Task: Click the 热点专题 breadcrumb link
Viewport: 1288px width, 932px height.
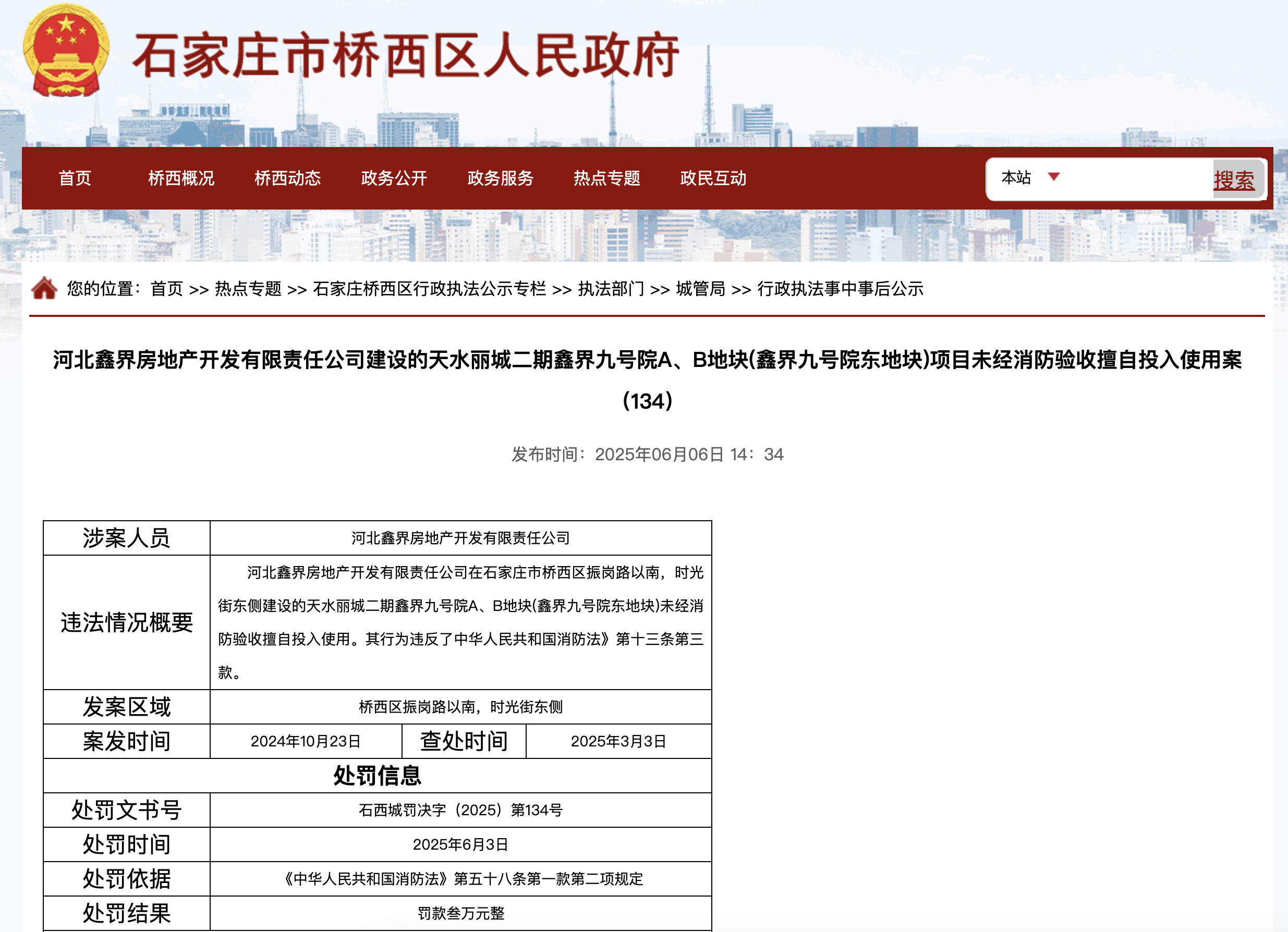Action: pos(248,289)
